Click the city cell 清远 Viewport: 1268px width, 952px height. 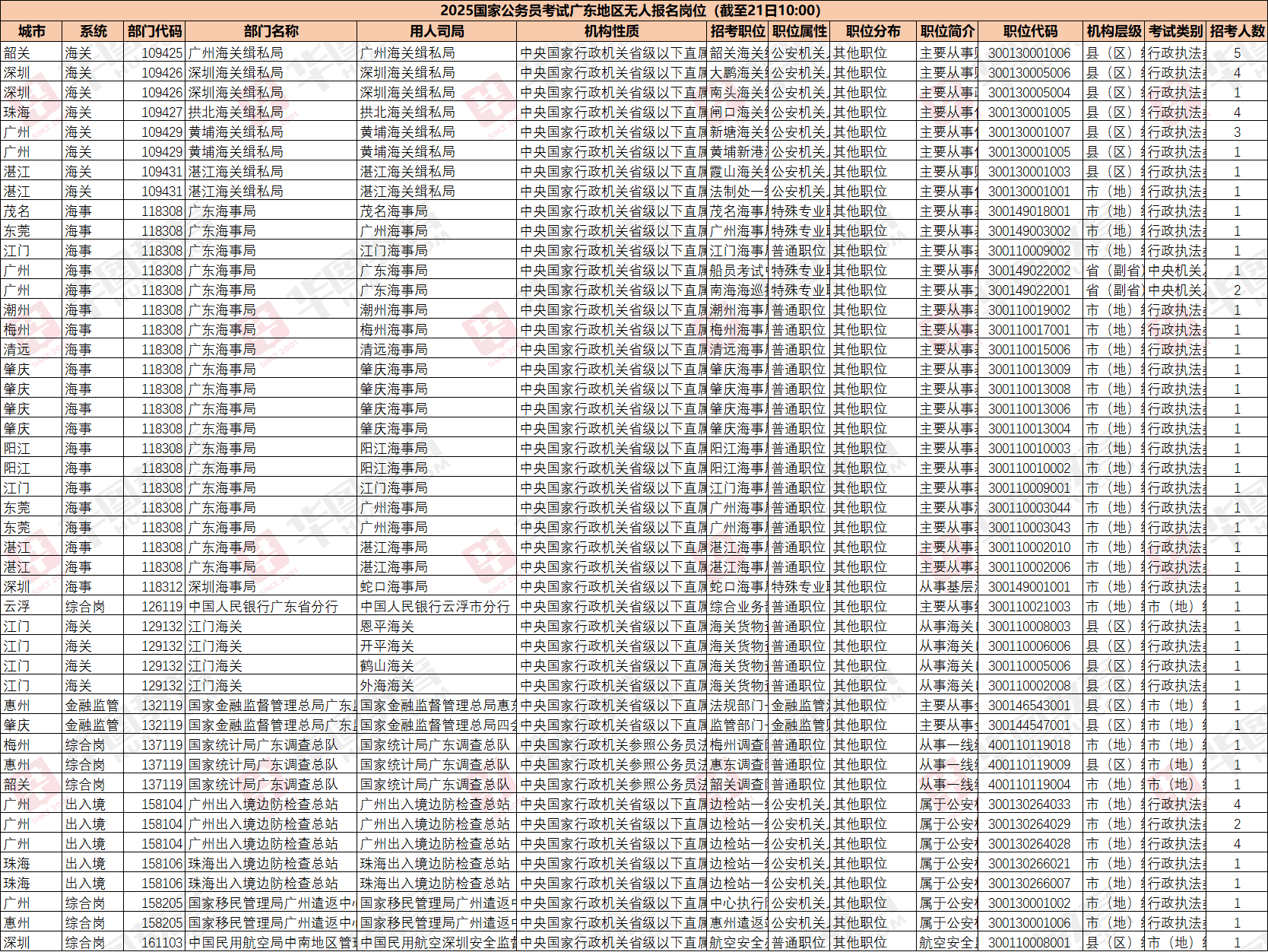31,350
